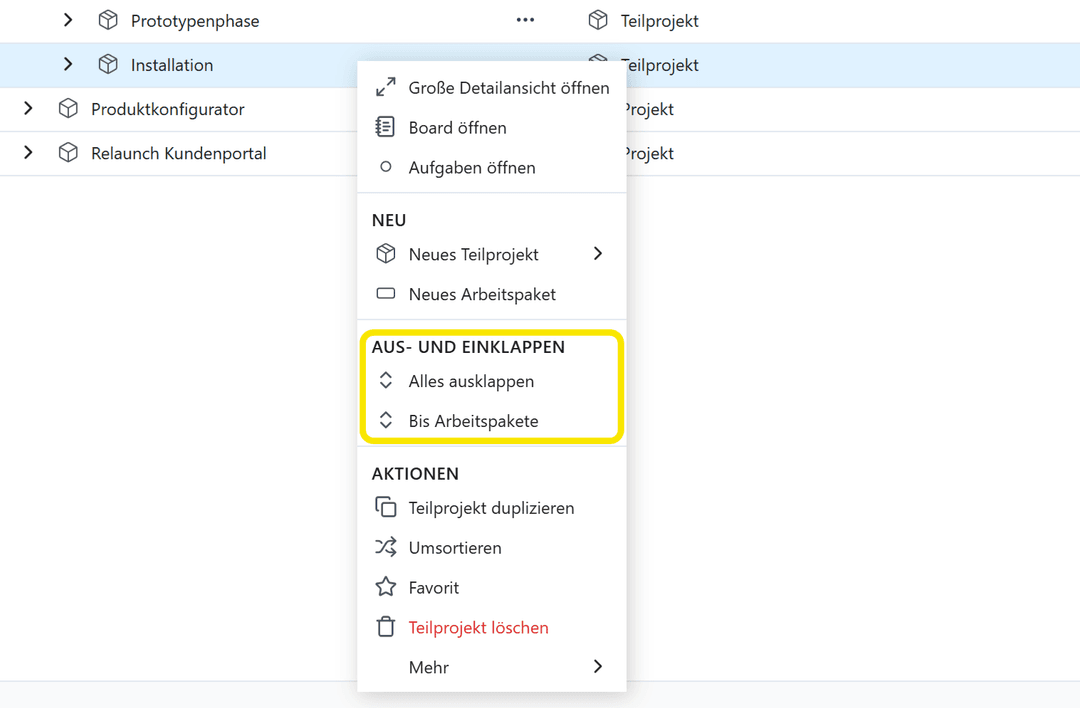Select Alles ausklappen
Screen dimensions: 1080x708
click(x=471, y=382)
